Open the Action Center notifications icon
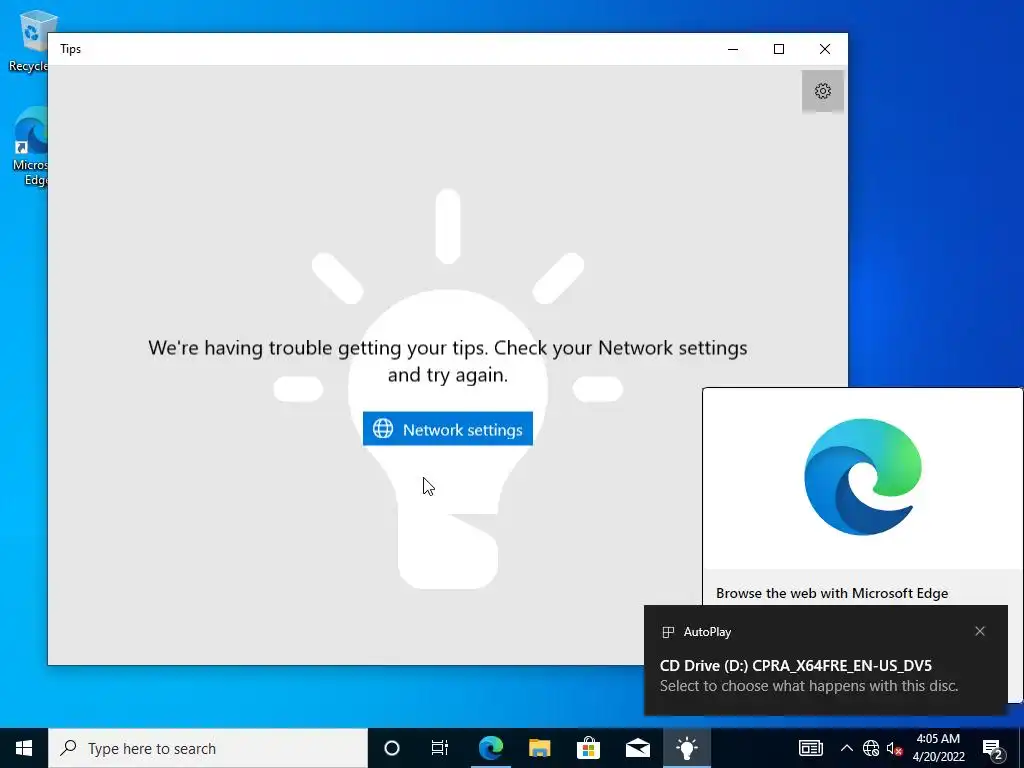Image resolution: width=1024 pixels, height=768 pixels. tap(992, 748)
